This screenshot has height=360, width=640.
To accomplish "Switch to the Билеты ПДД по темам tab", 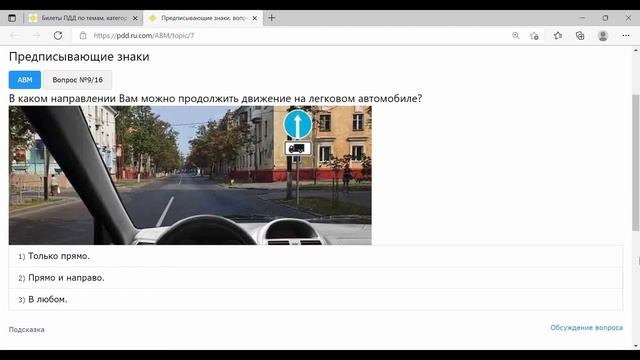I will (x=84, y=18).
